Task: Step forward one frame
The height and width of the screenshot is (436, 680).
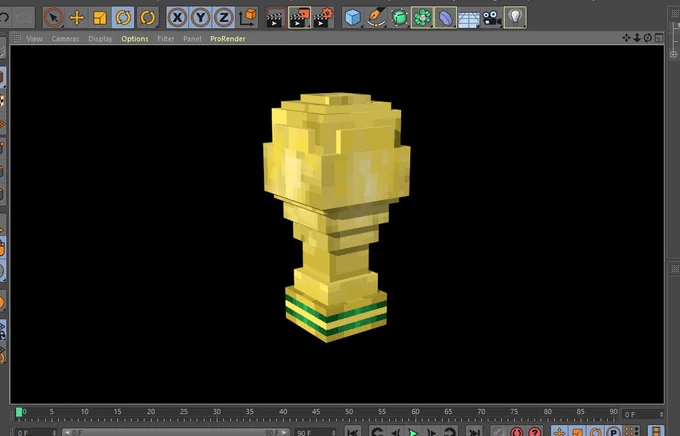Action: (x=431, y=432)
